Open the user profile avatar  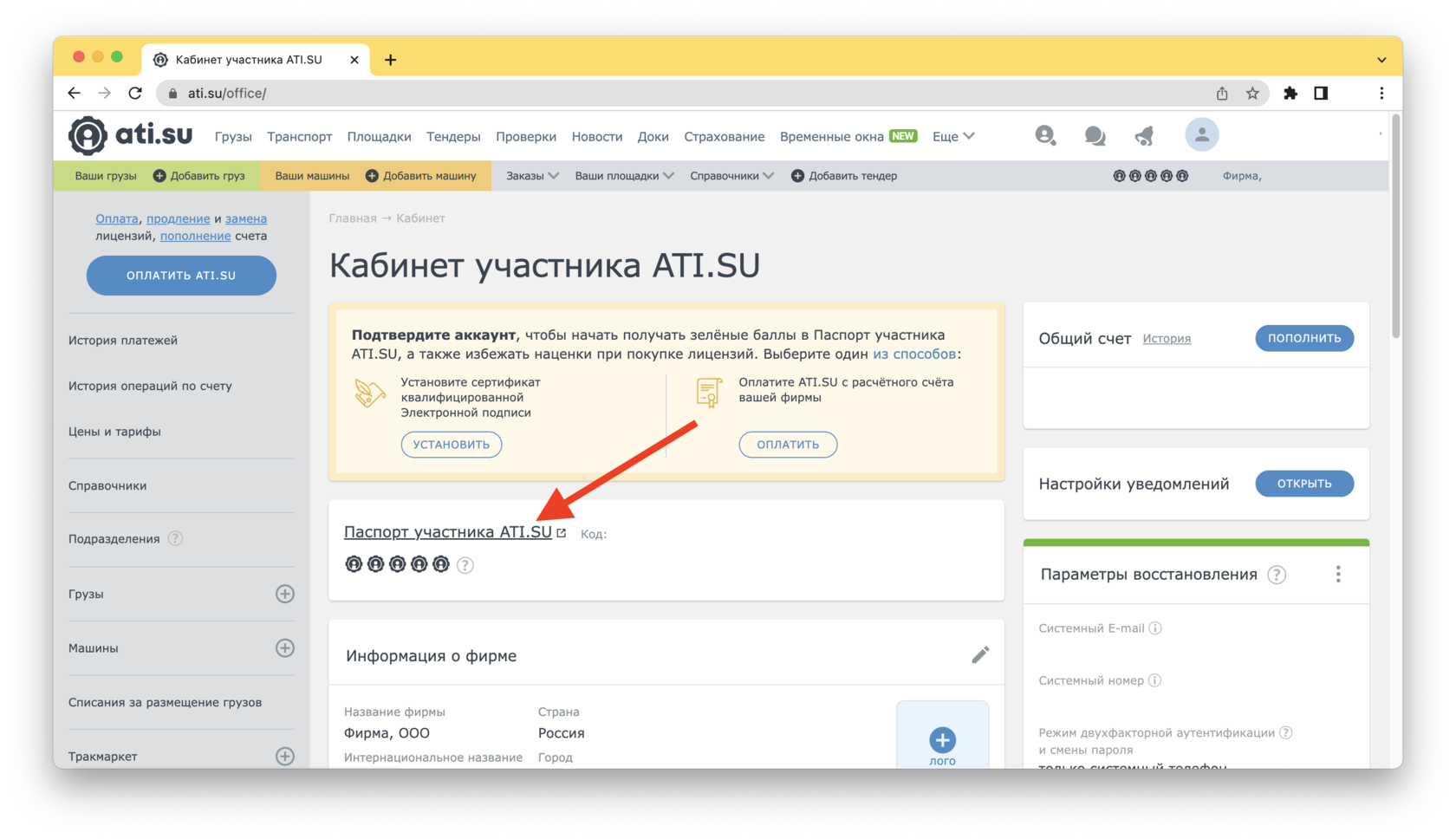(x=1201, y=135)
